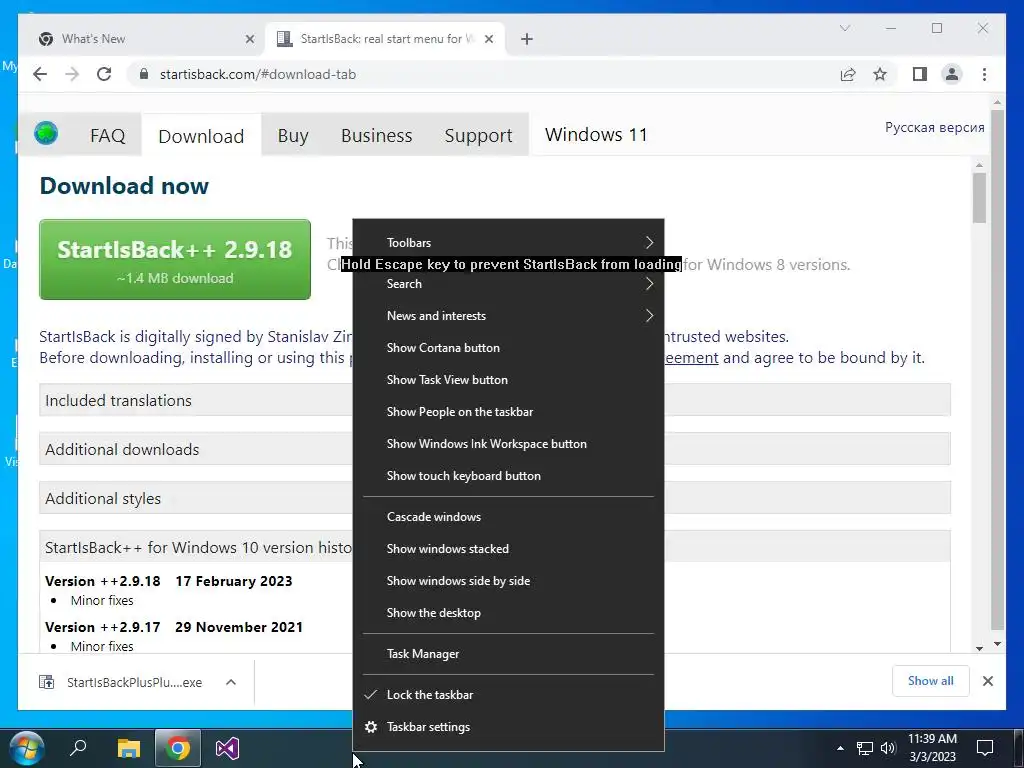Select Show windows side by side
This screenshot has height=768, width=1024.
[508, 581]
